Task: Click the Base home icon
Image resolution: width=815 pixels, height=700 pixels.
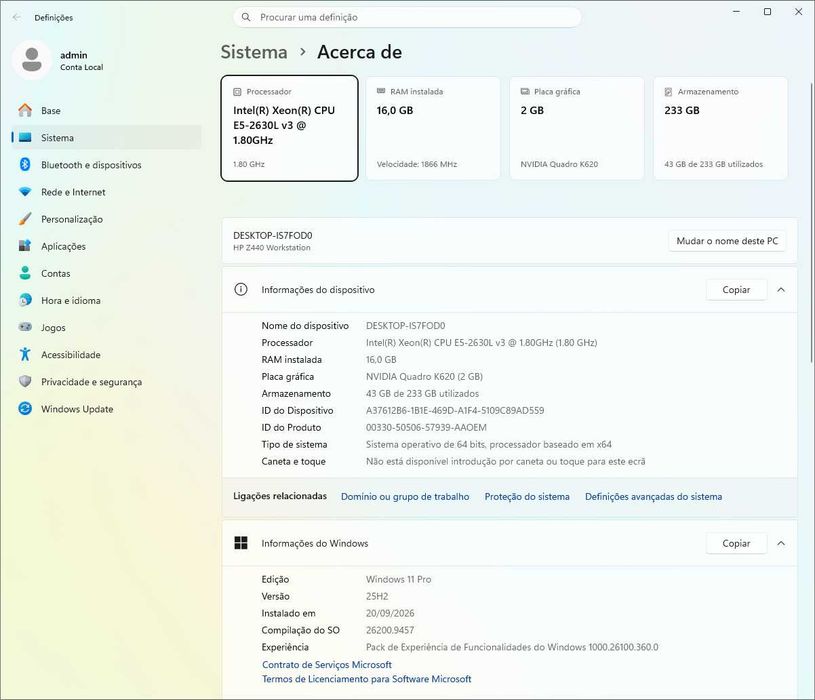Action: click(25, 110)
